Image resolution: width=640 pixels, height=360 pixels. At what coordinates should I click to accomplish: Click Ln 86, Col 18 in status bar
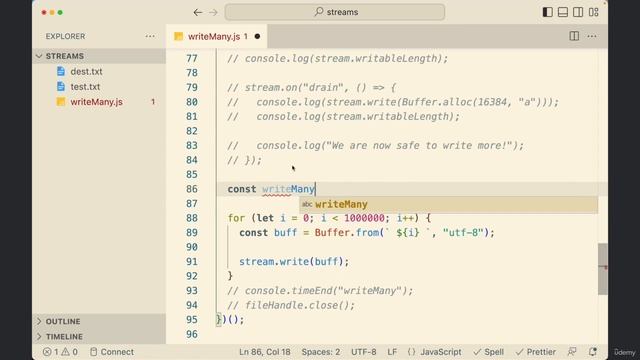[264, 352]
